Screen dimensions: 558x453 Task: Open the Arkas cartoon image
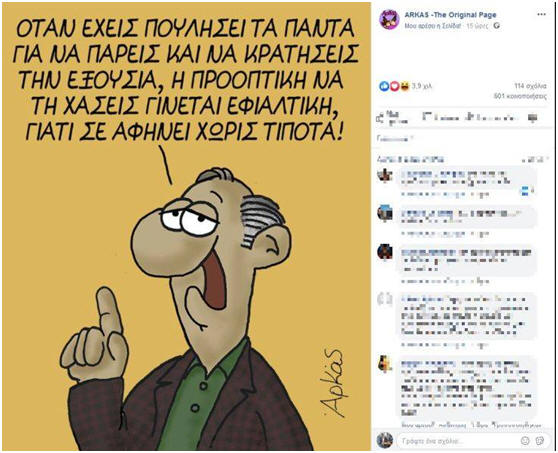coord(186,226)
